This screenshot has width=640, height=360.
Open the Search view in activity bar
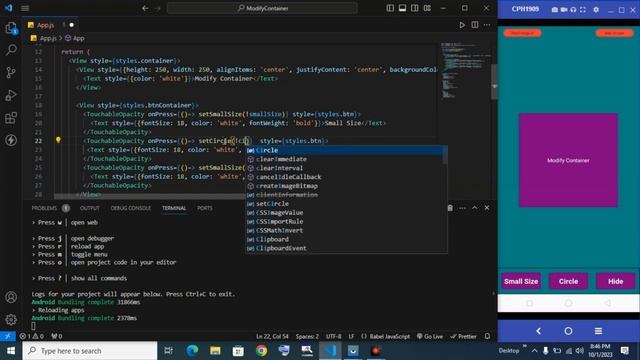pyautogui.click(x=11, y=50)
